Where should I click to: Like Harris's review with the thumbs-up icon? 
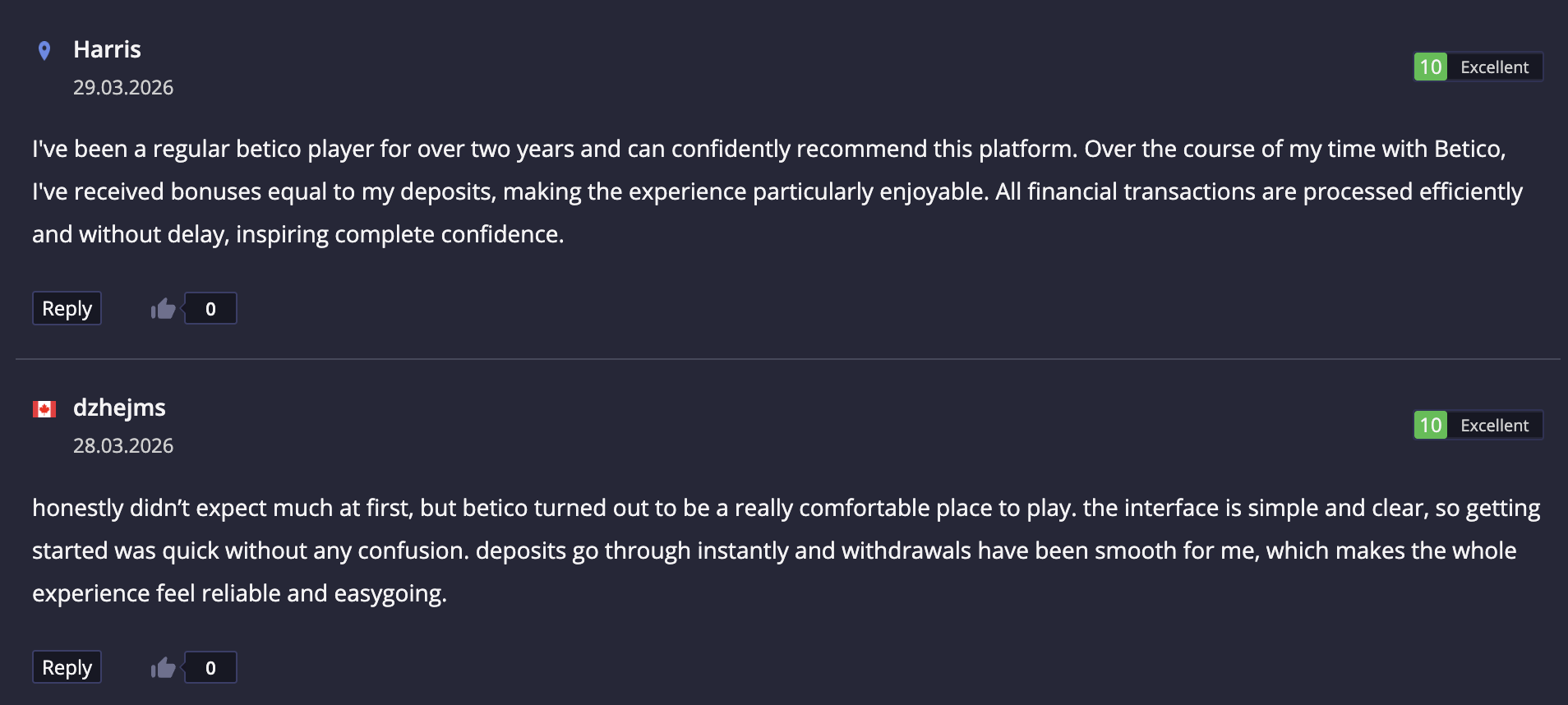click(x=163, y=309)
